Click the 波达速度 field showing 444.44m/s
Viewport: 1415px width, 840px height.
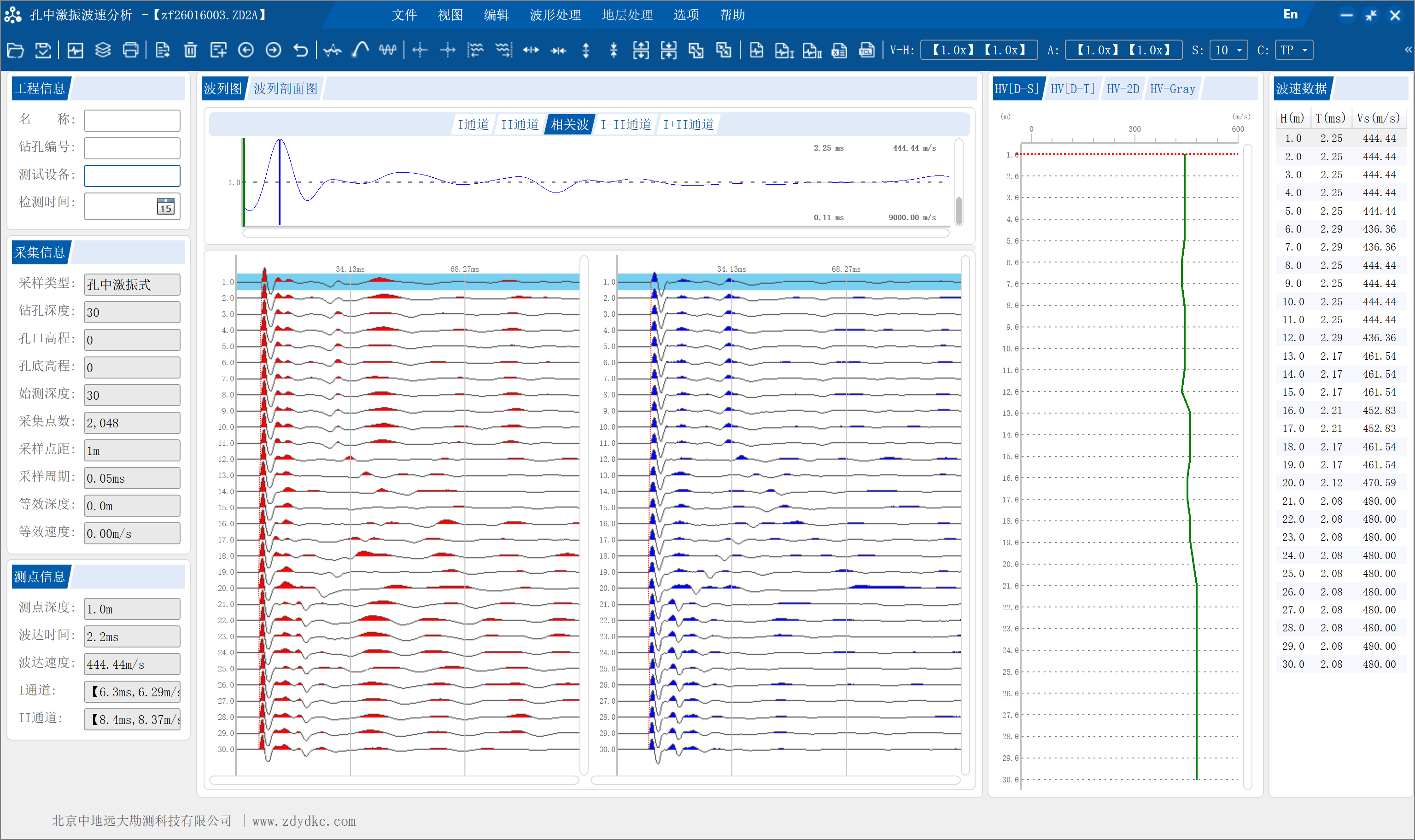tap(132, 665)
